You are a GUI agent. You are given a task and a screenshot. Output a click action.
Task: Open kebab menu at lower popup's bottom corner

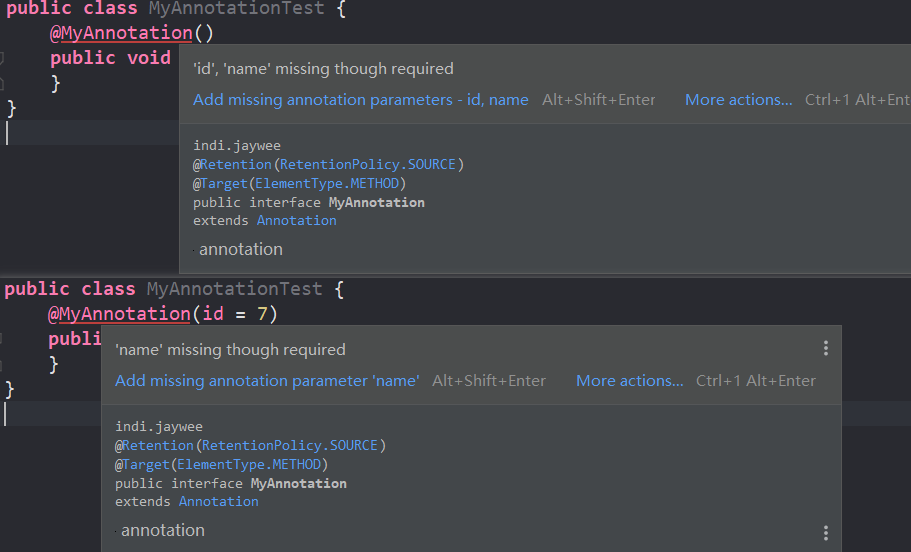[826, 533]
